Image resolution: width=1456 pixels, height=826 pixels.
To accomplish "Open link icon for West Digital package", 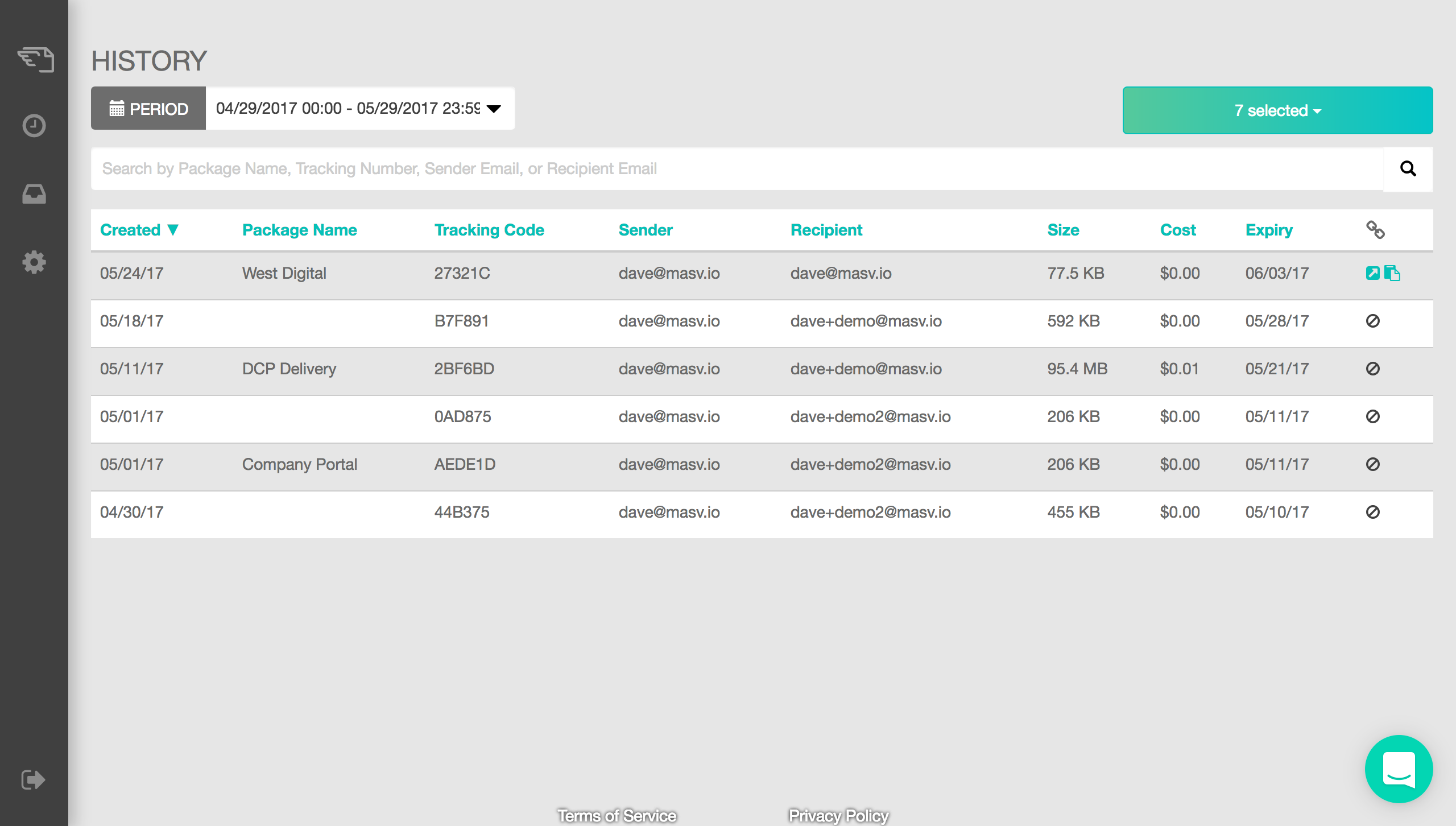I will point(1372,273).
